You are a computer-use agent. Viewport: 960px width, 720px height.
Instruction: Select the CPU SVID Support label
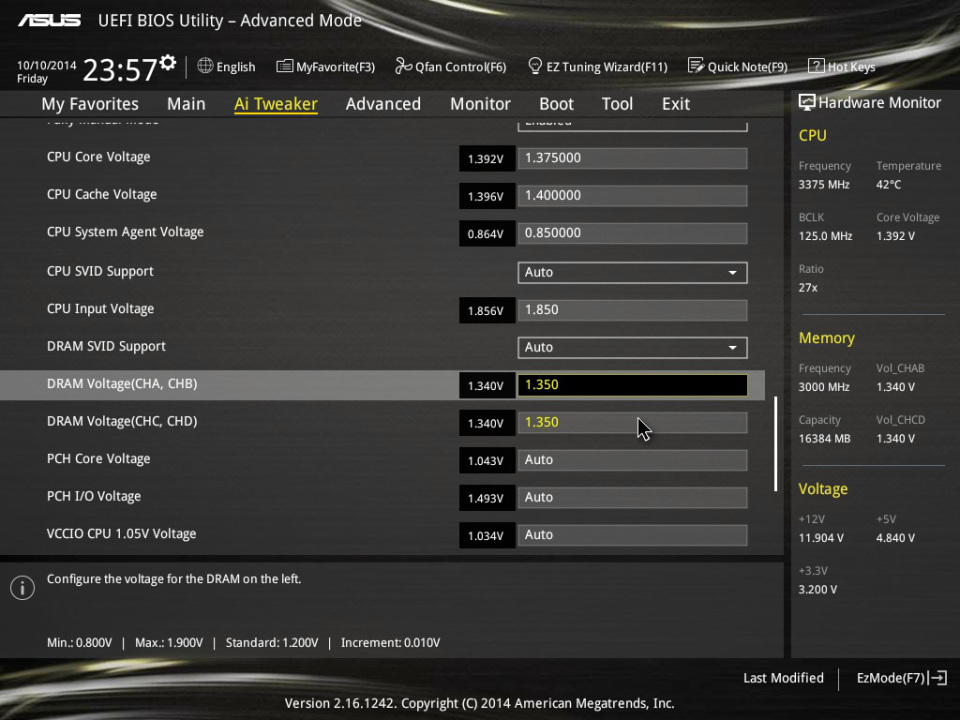(x=100, y=271)
